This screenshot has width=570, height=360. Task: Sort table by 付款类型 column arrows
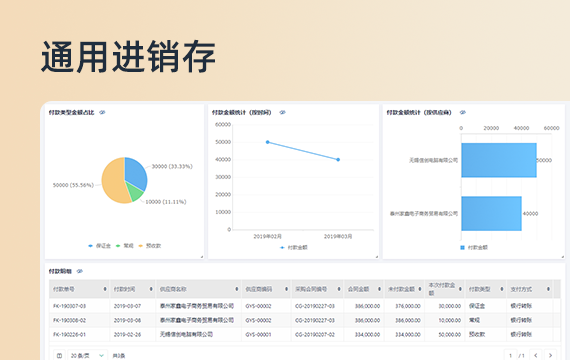(502, 289)
